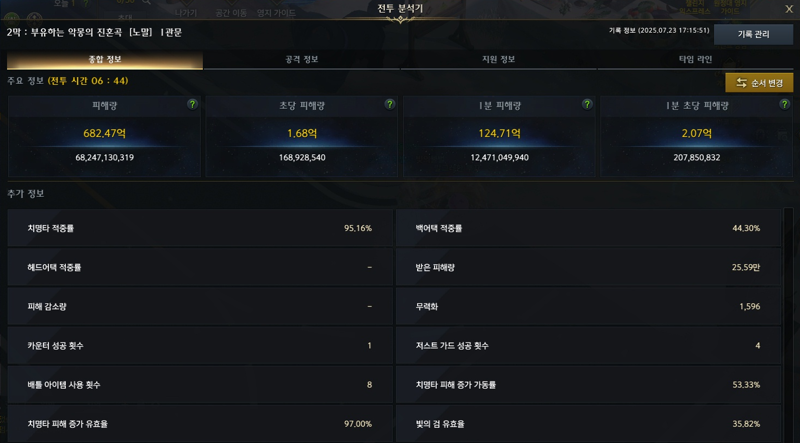Switch to the 공격 정보 tab

click(302, 59)
